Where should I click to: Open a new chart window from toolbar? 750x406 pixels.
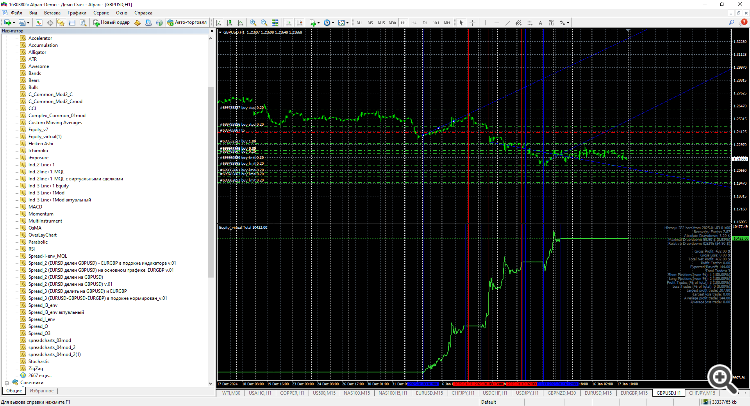(x=7, y=22)
